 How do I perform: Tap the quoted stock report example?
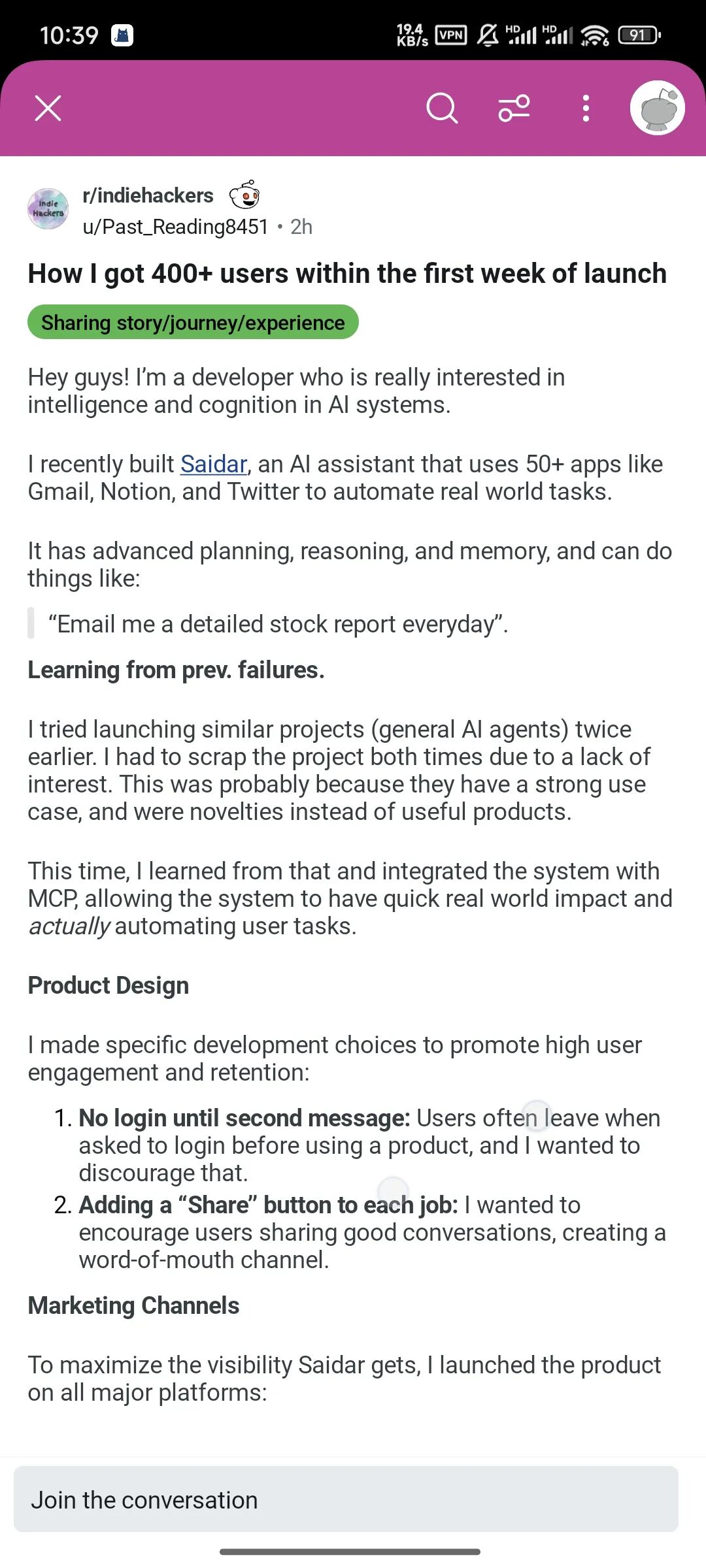pos(278,624)
